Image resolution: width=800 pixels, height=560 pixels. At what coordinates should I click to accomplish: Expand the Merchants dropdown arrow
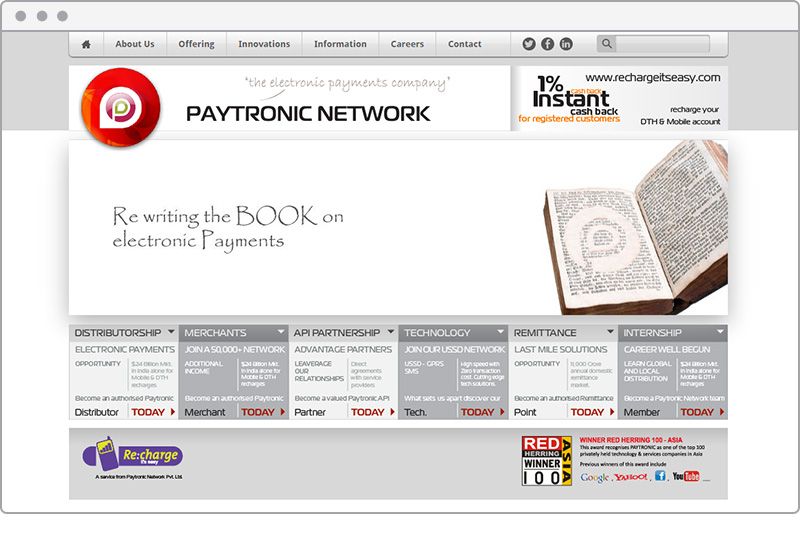click(x=281, y=332)
